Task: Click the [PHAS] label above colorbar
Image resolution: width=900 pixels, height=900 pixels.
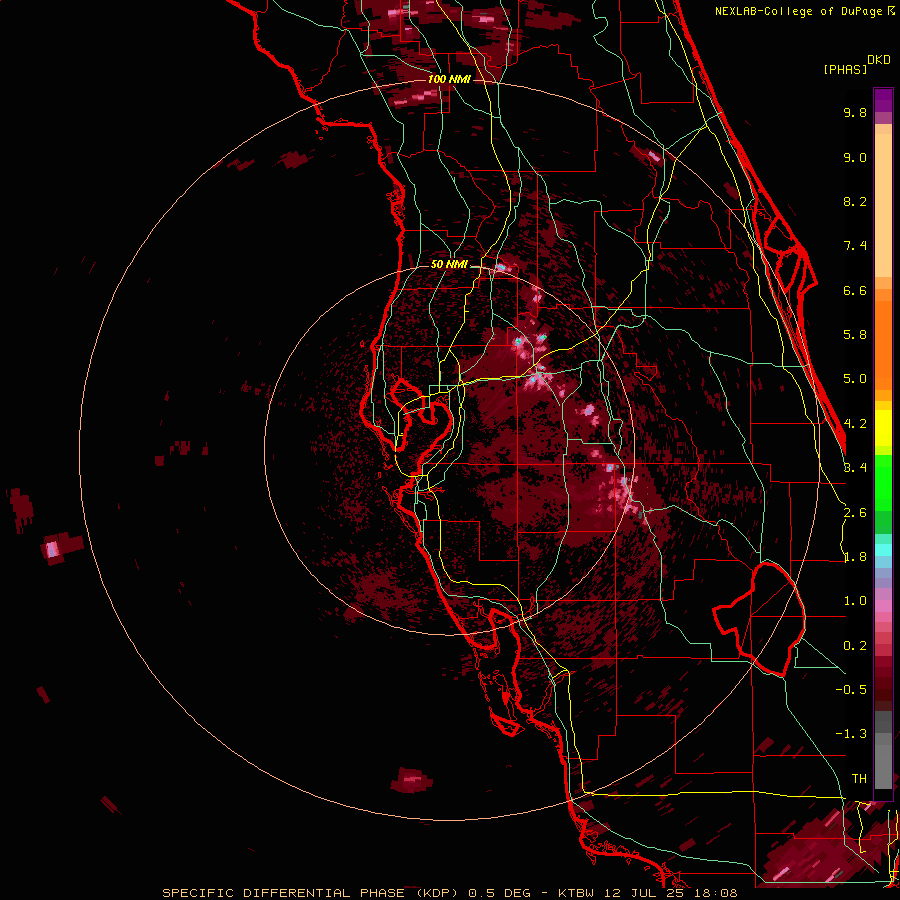Action: (x=845, y=69)
